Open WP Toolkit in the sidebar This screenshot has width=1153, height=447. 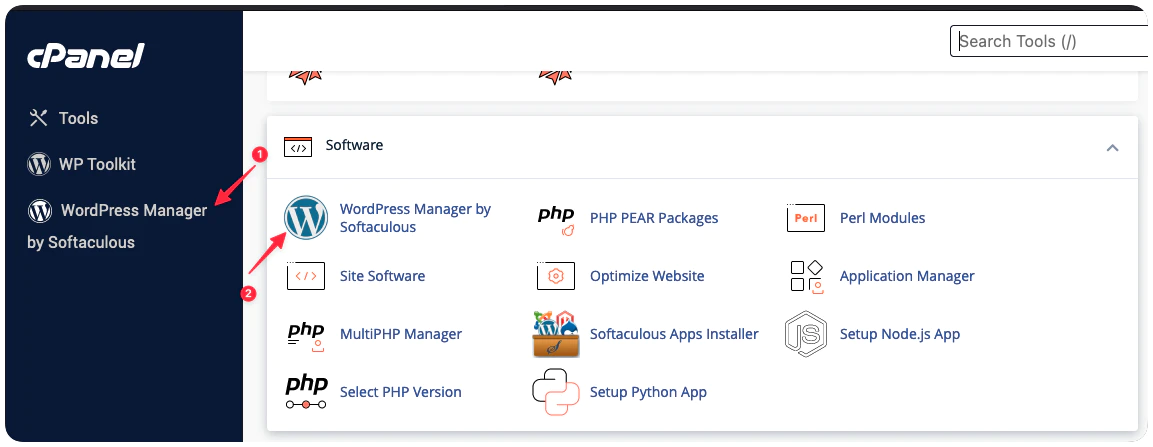(x=96, y=164)
